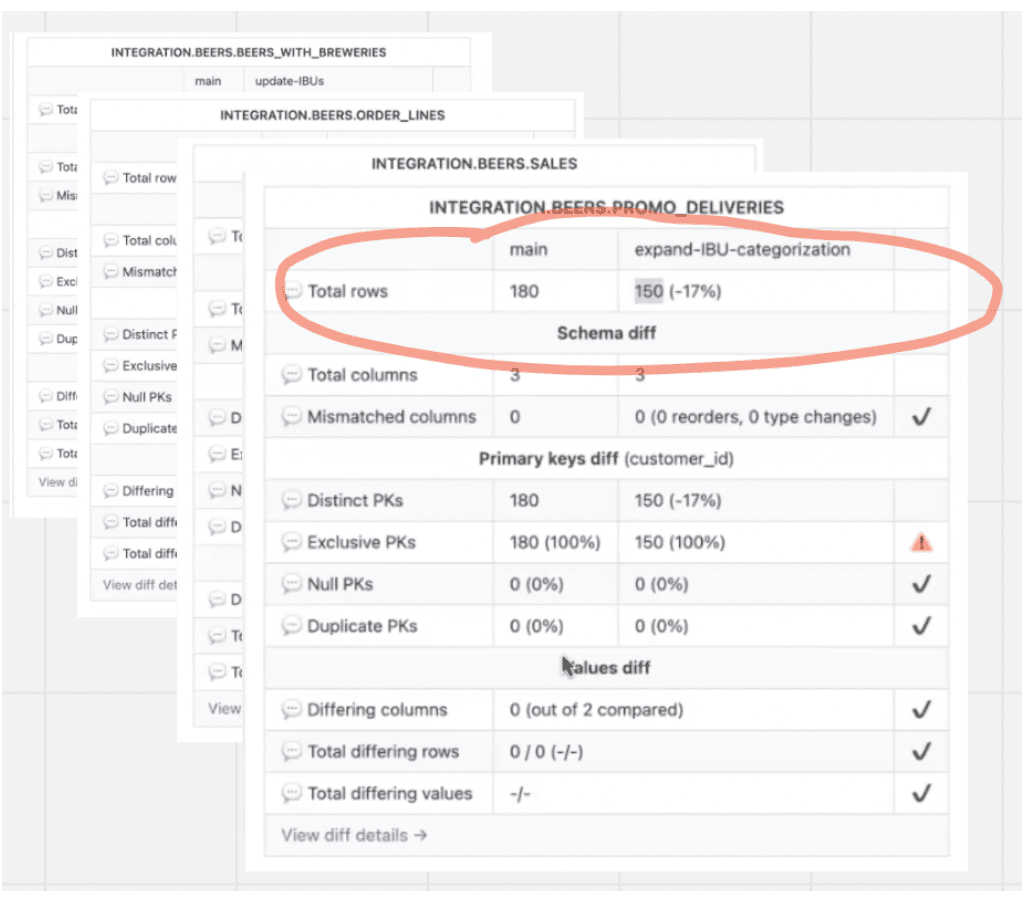The height and width of the screenshot is (908, 1032).
Task: Click the comment icon next to Total columns
Action: [x=291, y=375]
